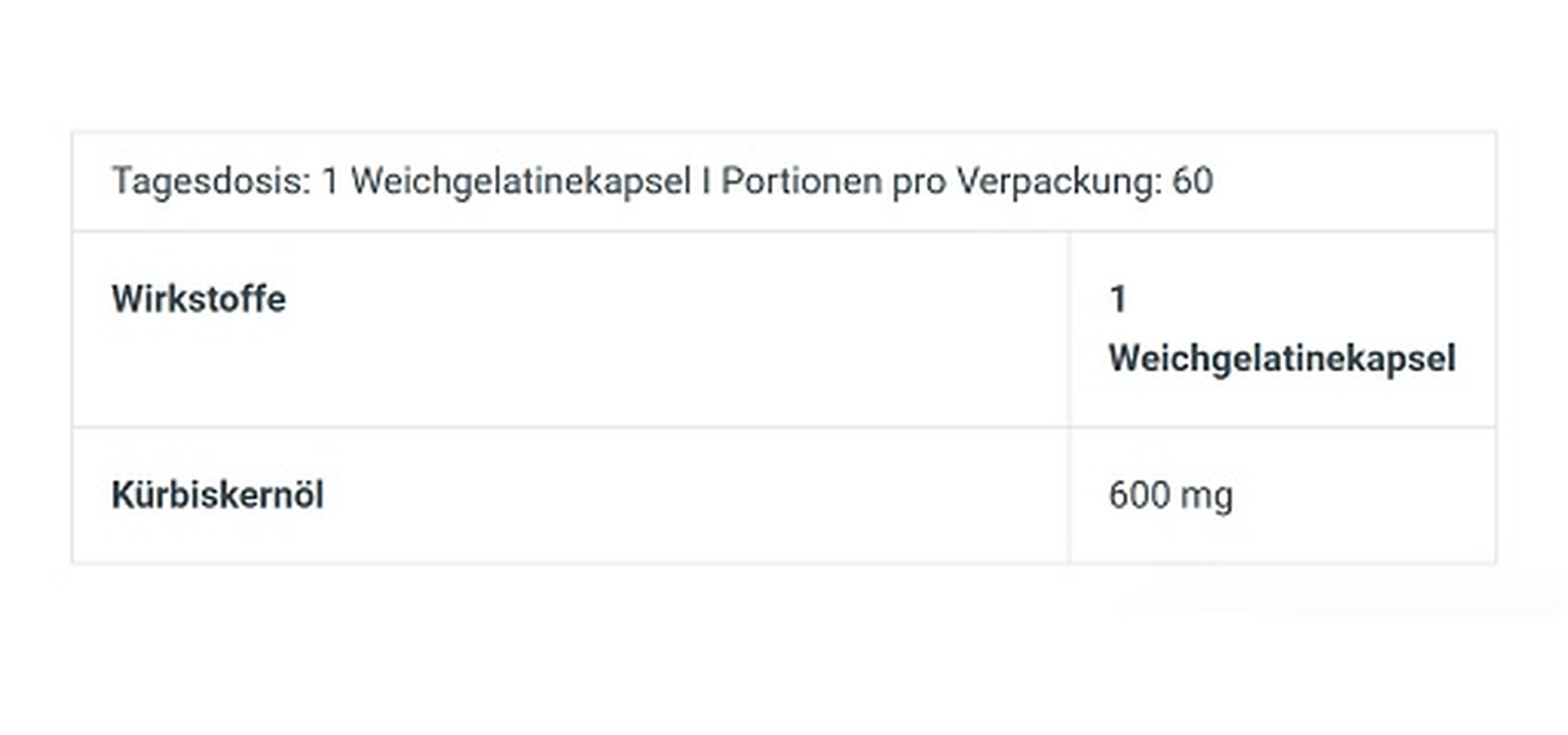The image size is (1568, 735).
Task: Click the number 60 in header row
Action: (x=1192, y=182)
